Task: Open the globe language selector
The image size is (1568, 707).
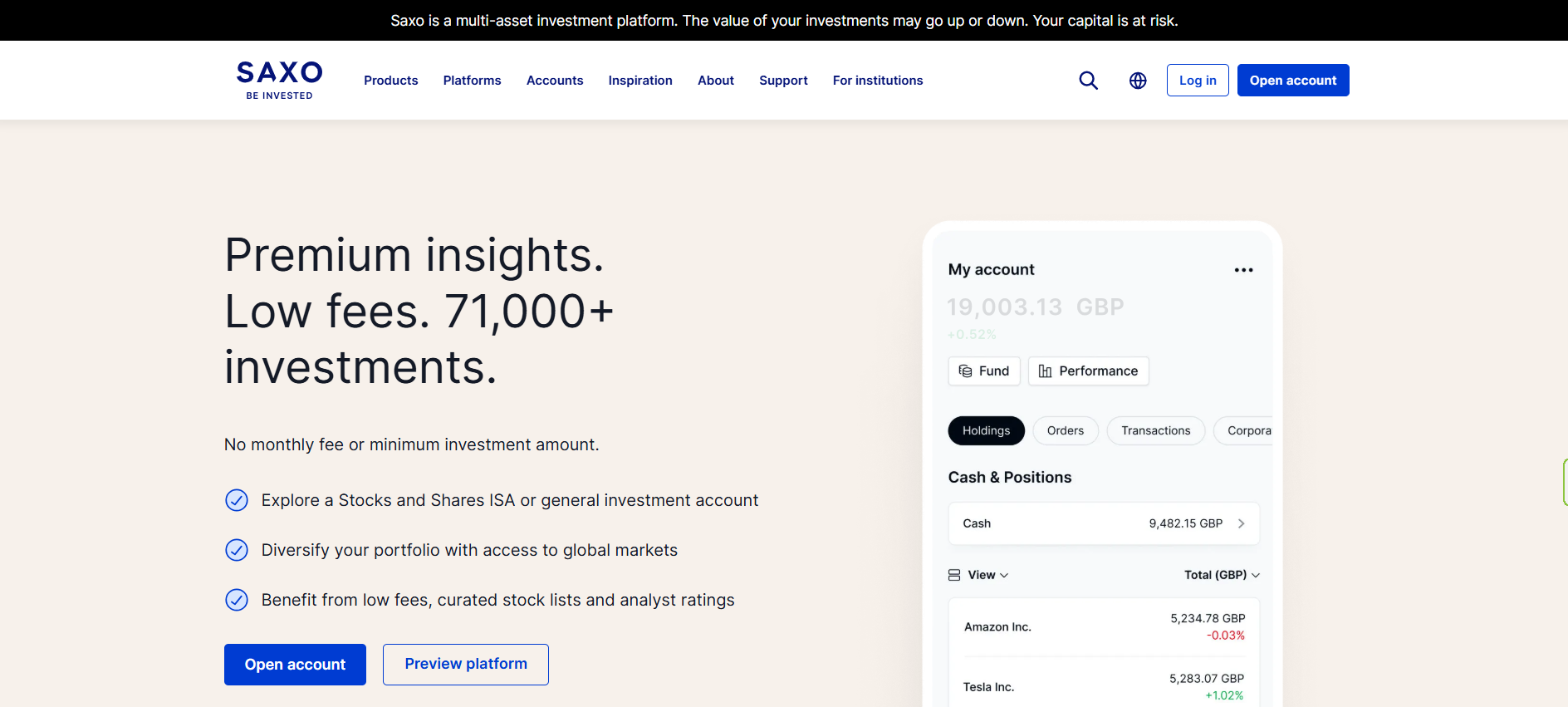Action: pos(1138,81)
